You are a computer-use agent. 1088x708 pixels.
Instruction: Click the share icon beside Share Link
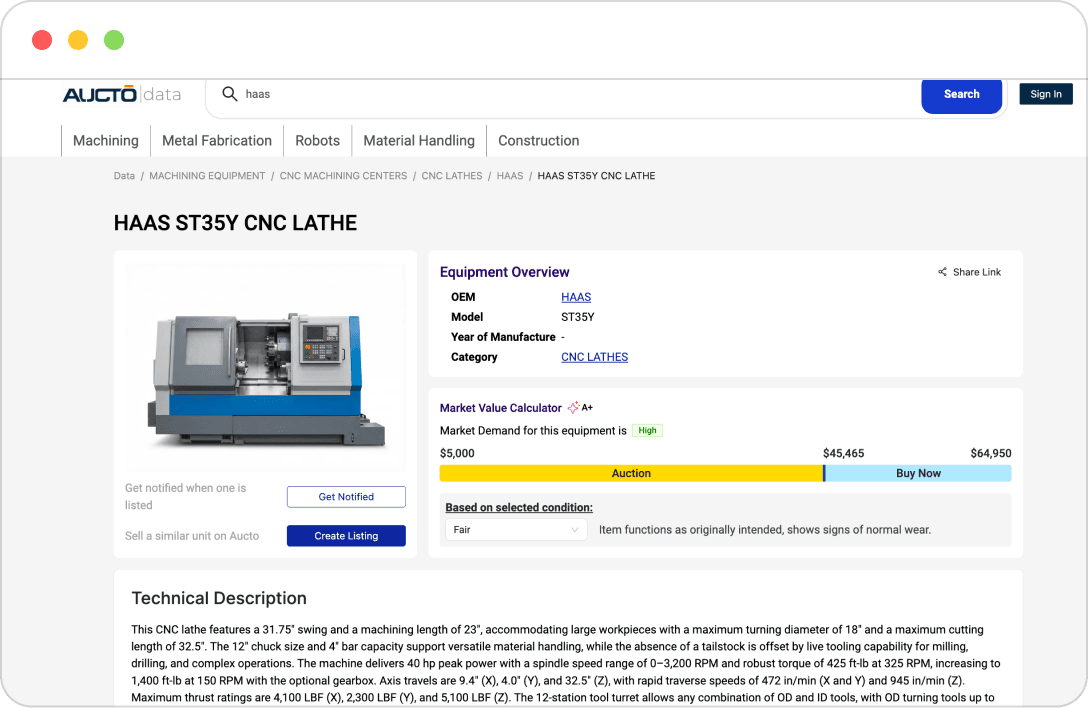click(x=942, y=272)
